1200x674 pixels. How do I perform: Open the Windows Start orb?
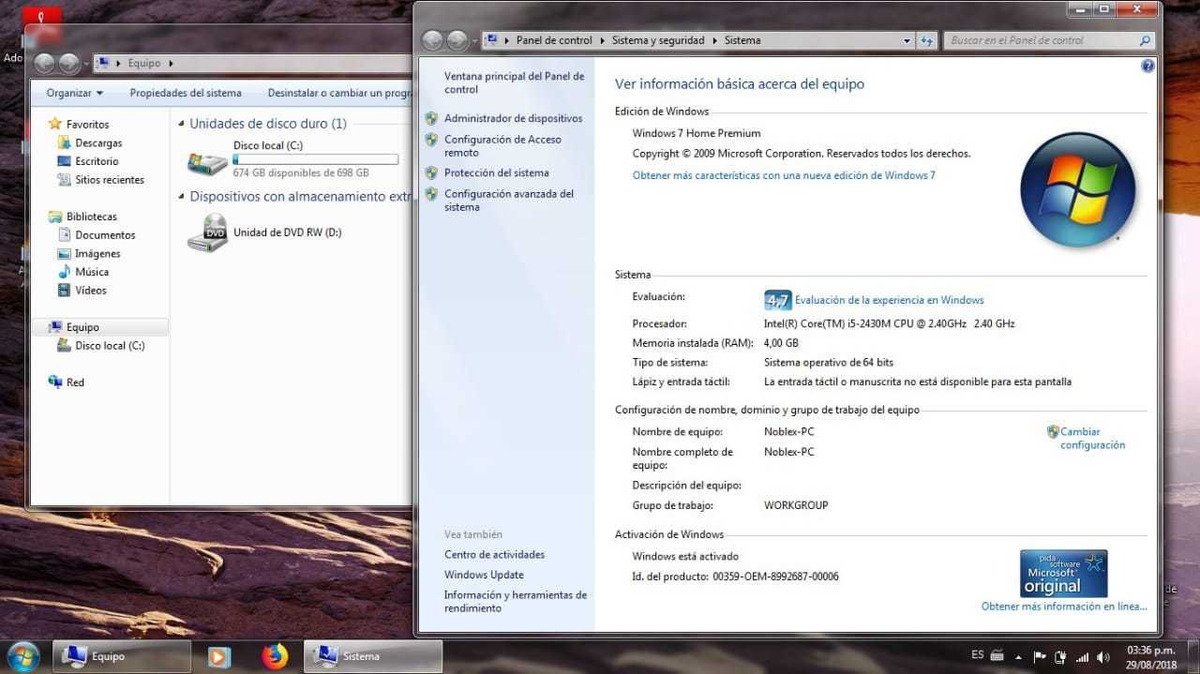22,656
